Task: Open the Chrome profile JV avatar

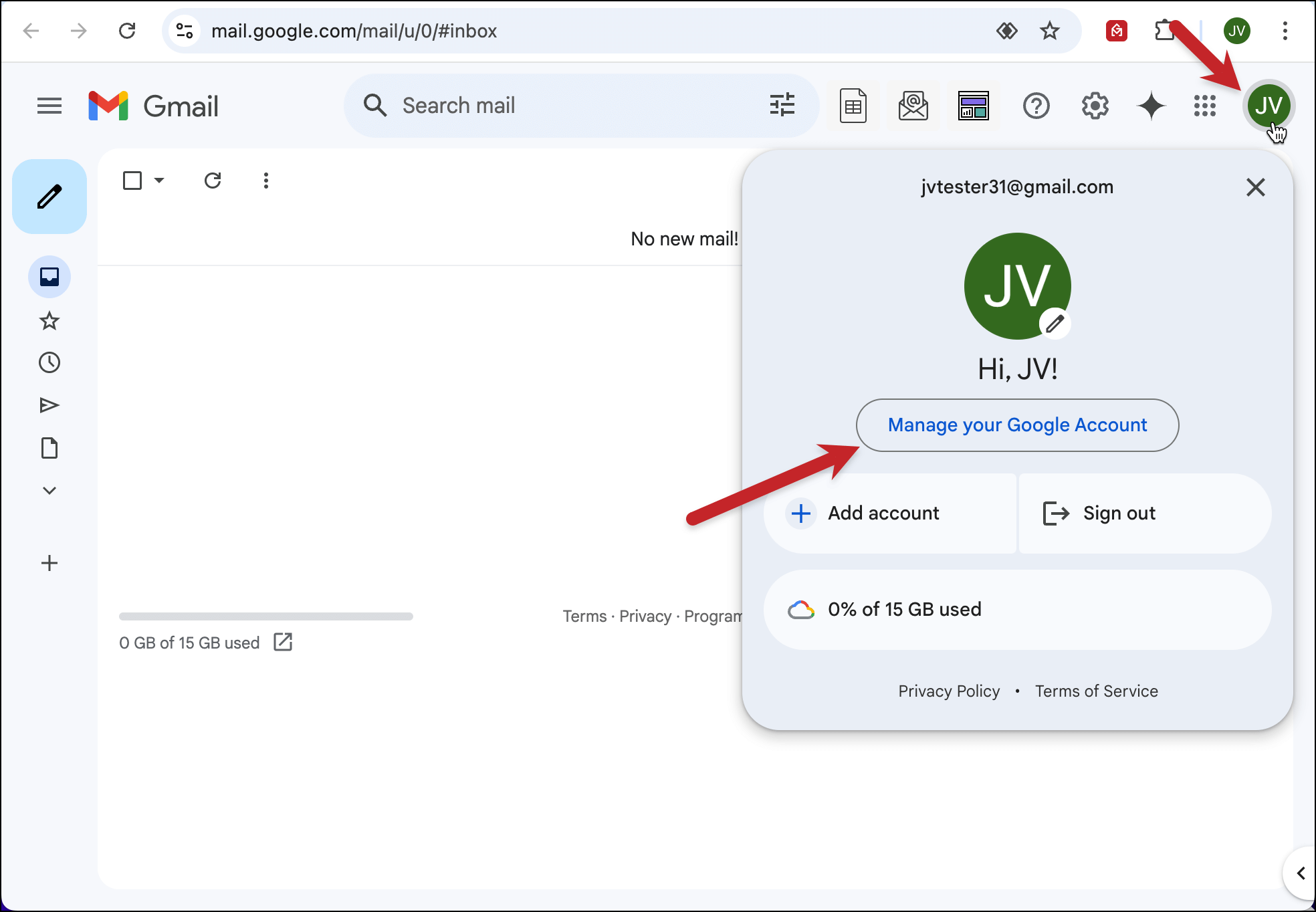Action: click(x=1237, y=31)
